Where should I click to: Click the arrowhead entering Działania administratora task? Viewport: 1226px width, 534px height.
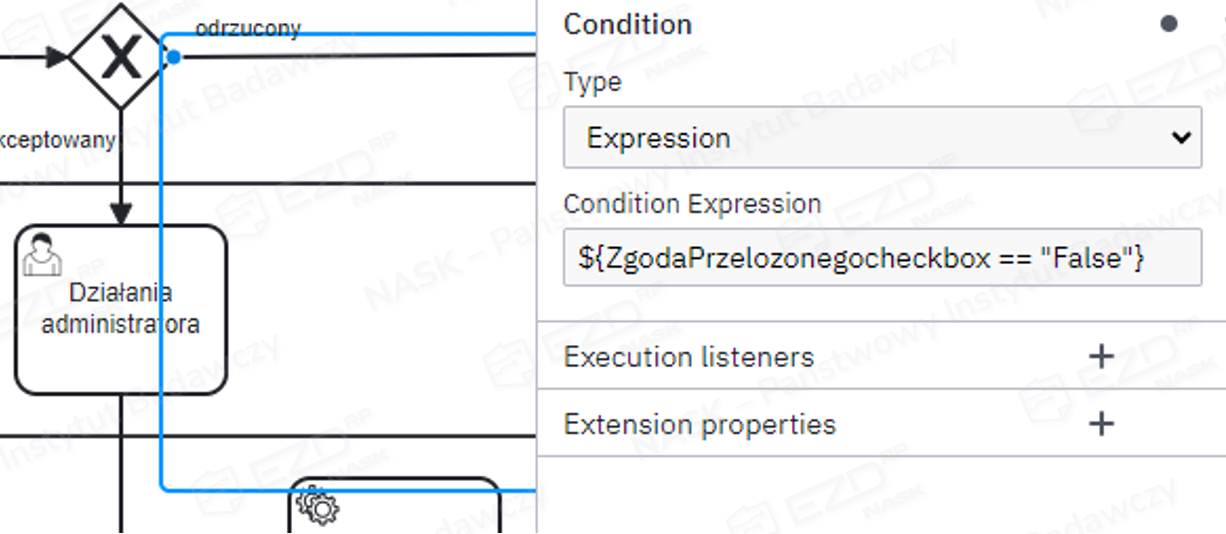(120, 213)
